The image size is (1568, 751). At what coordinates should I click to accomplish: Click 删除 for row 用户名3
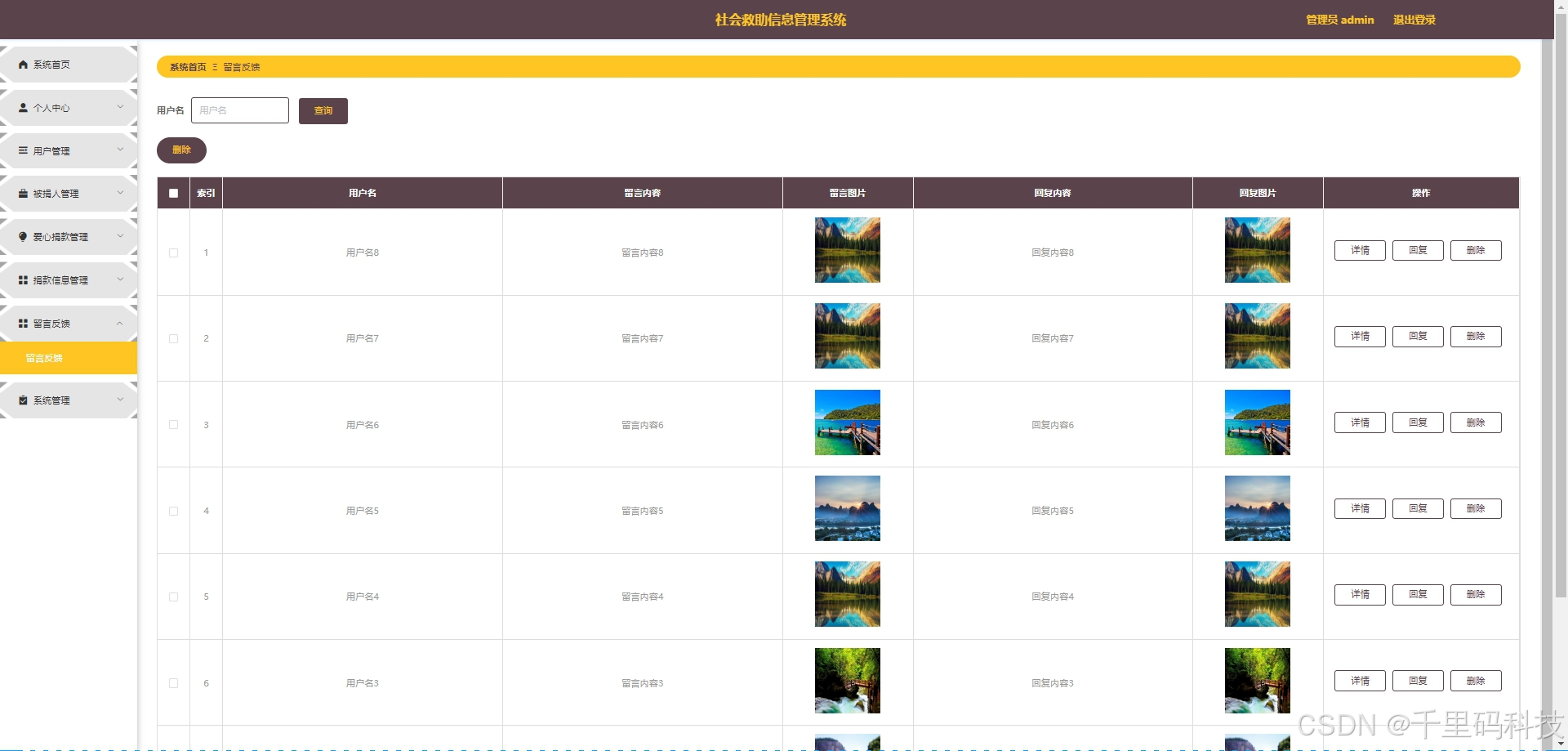point(1476,681)
